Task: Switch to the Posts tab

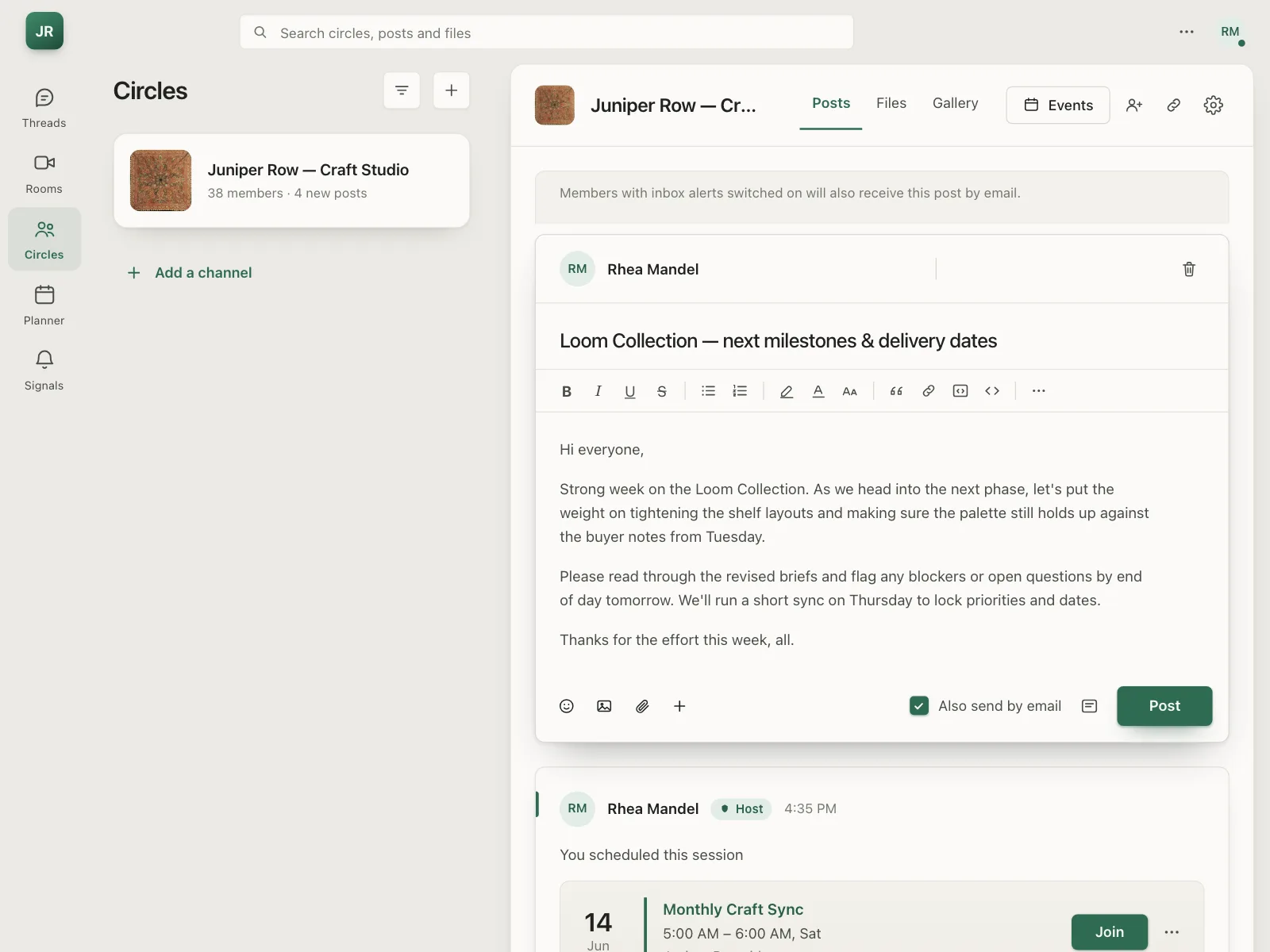Action: coord(831,104)
